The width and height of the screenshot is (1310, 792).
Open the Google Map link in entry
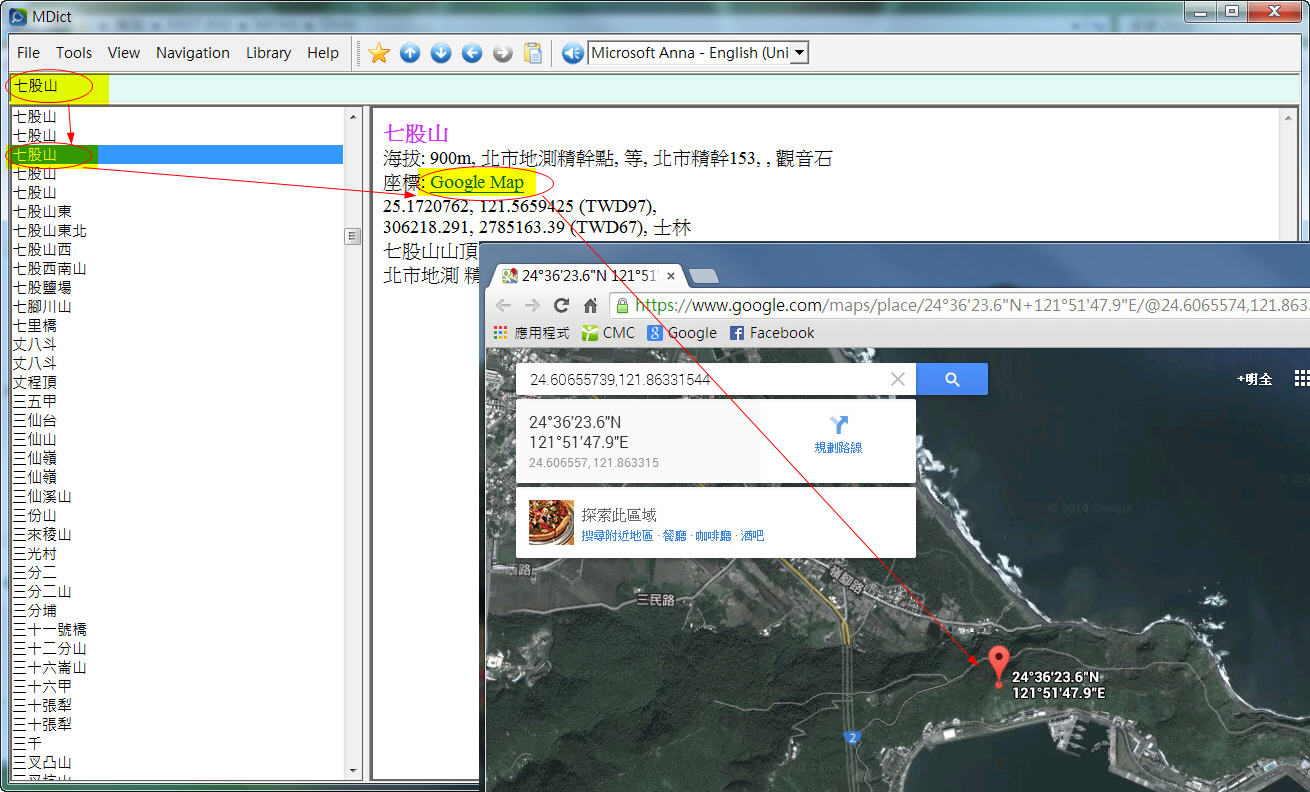pyautogui.click(x=477, y=182)
